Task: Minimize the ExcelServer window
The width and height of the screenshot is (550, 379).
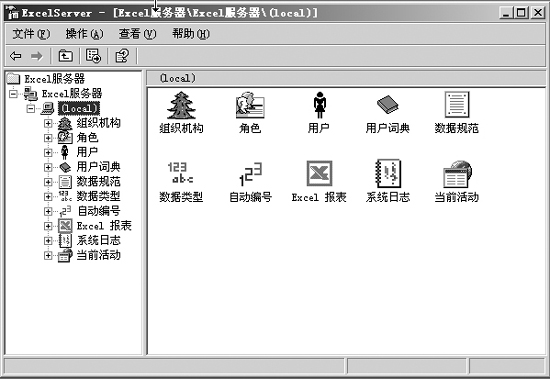Action: point(506,13)
